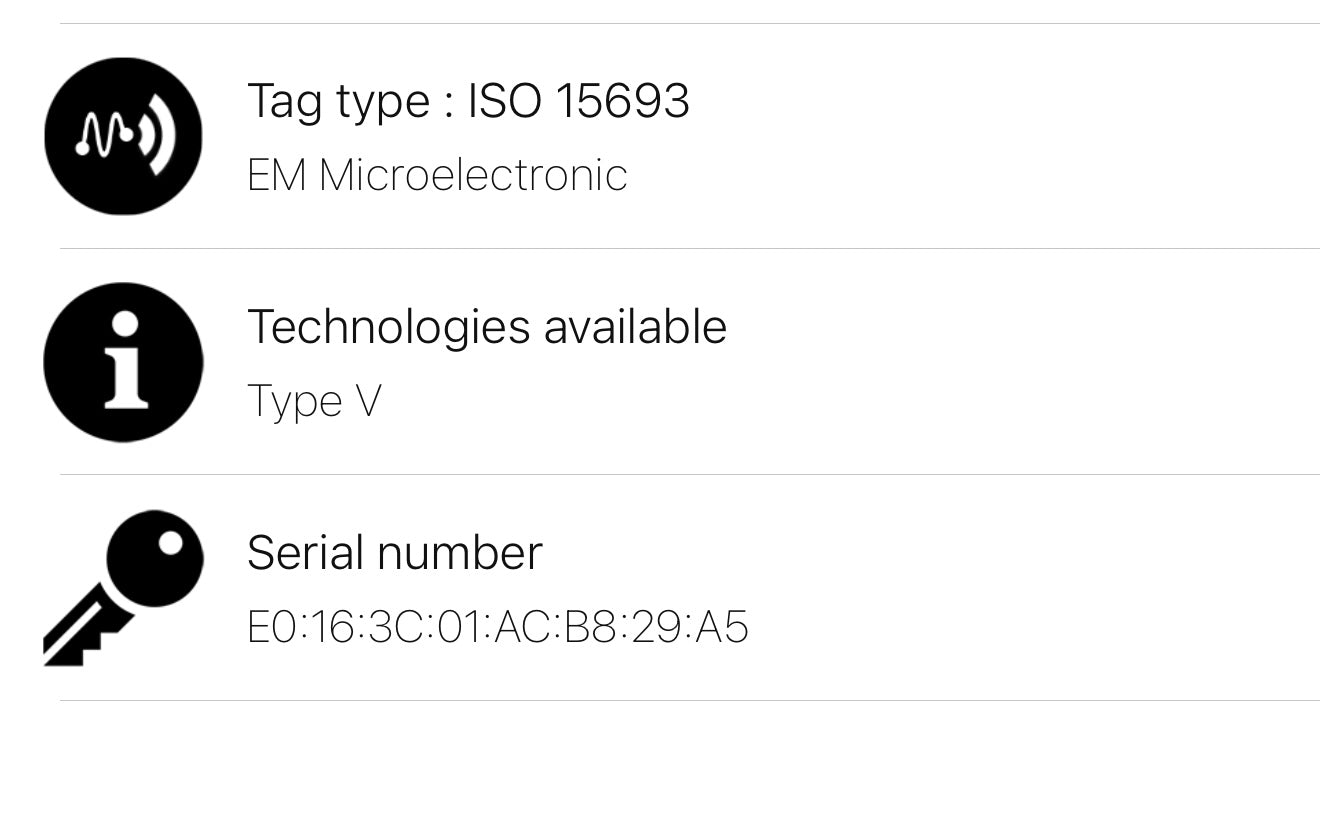The height and width of the screenshot is (839, 1320).
Task: Select the "Tag type : ISO 15693" heading
Action: (x=468, y=101)
